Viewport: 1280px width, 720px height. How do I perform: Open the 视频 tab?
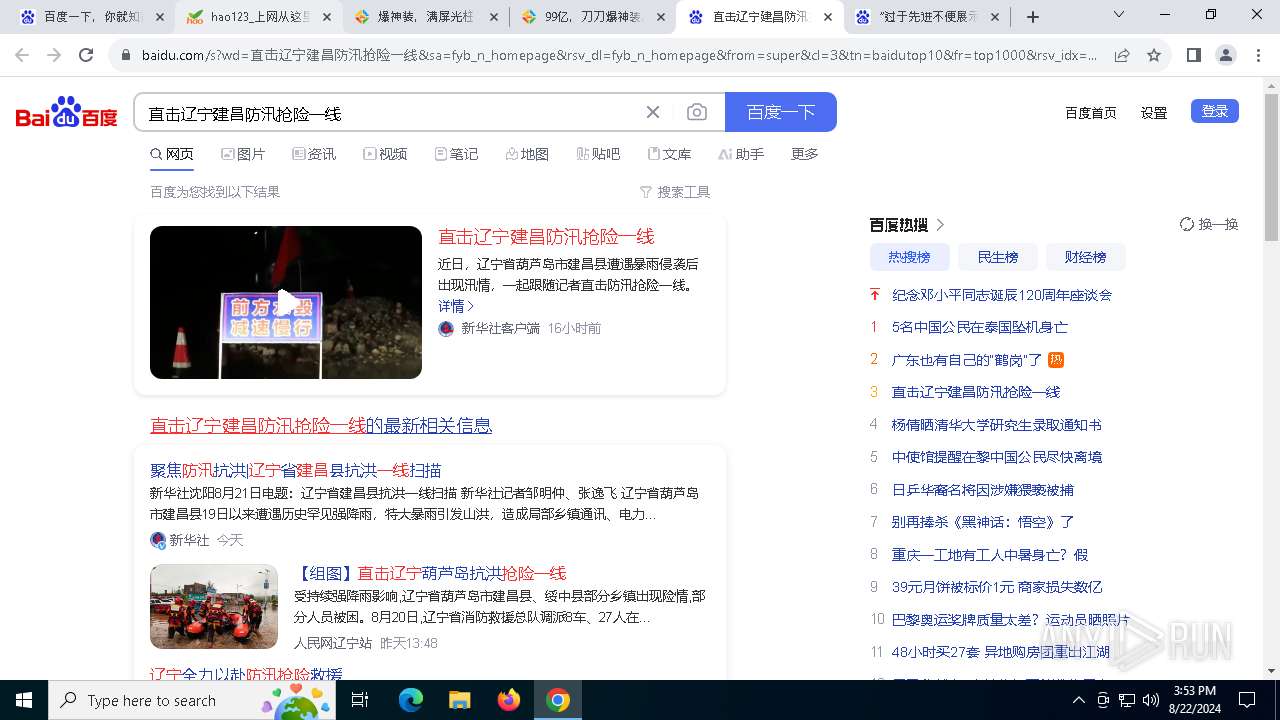click(385, 154)
